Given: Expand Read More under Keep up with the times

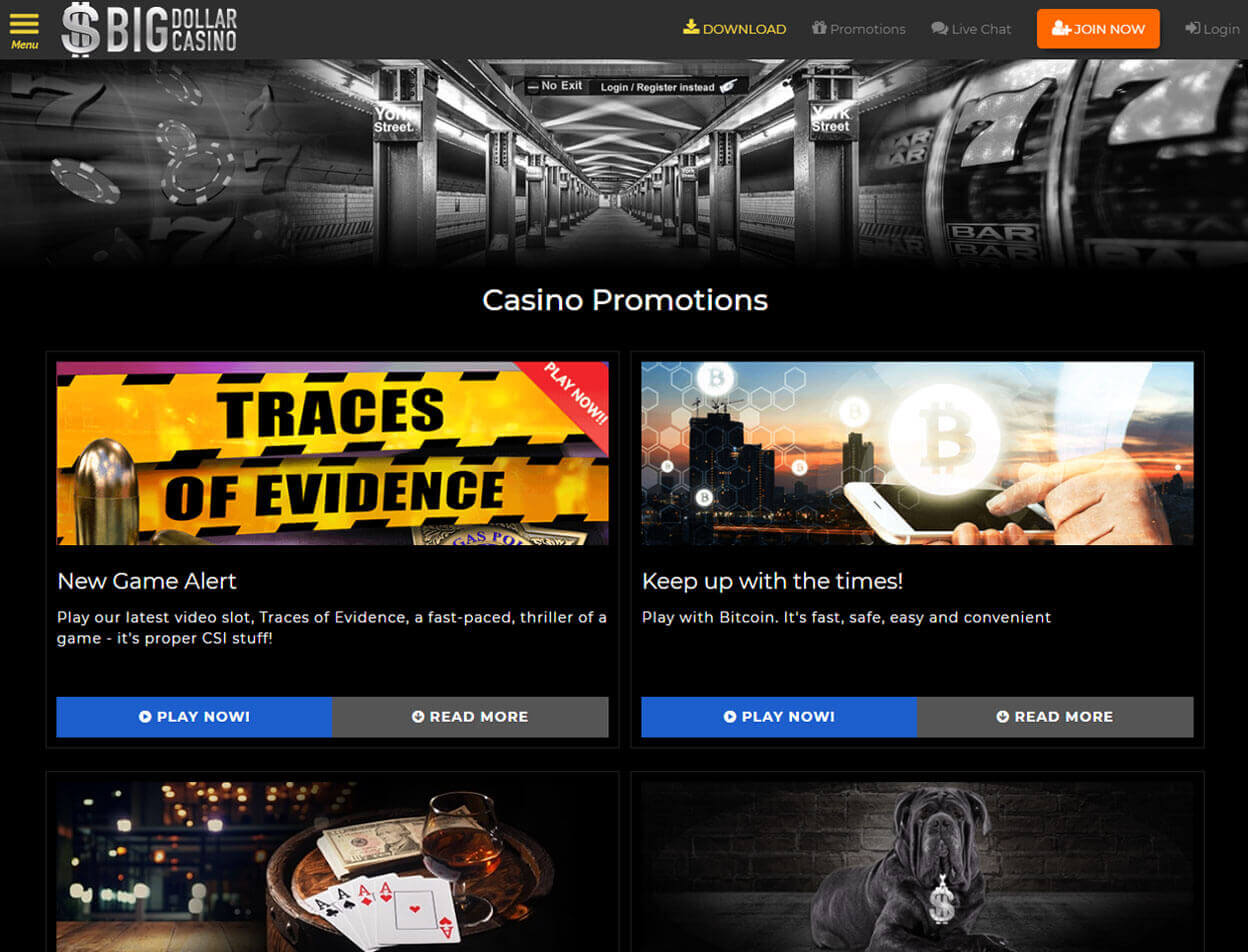Looking at the screenshot, I should coord(1055,717).
